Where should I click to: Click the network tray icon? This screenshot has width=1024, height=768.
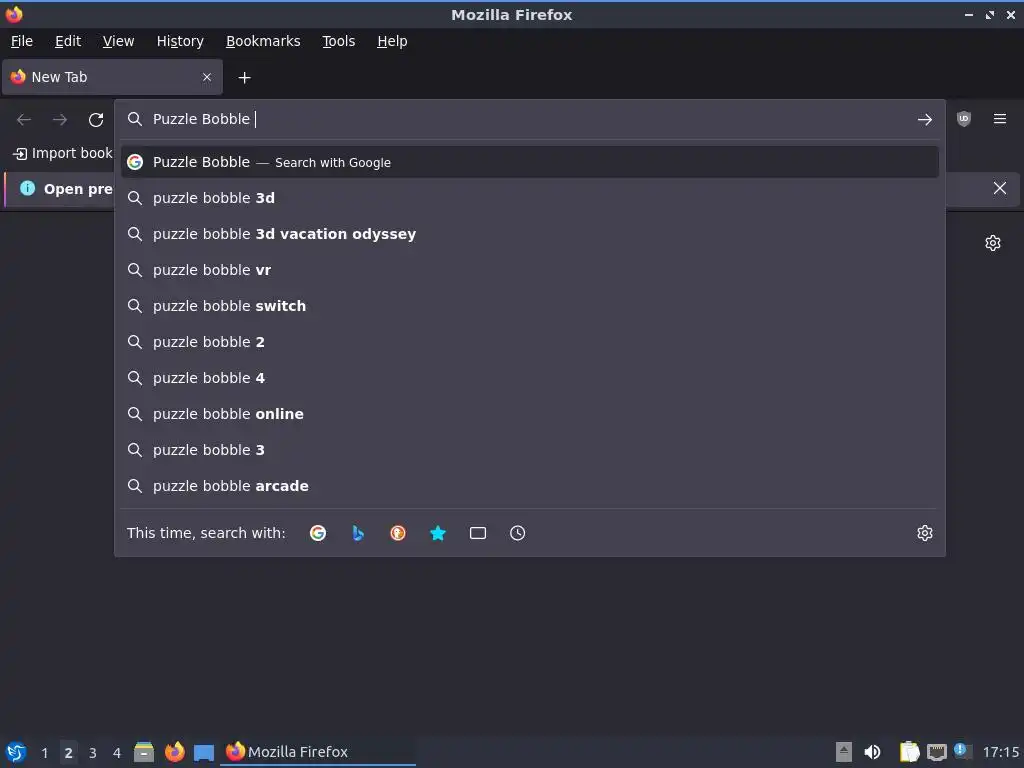coord(936,752)
